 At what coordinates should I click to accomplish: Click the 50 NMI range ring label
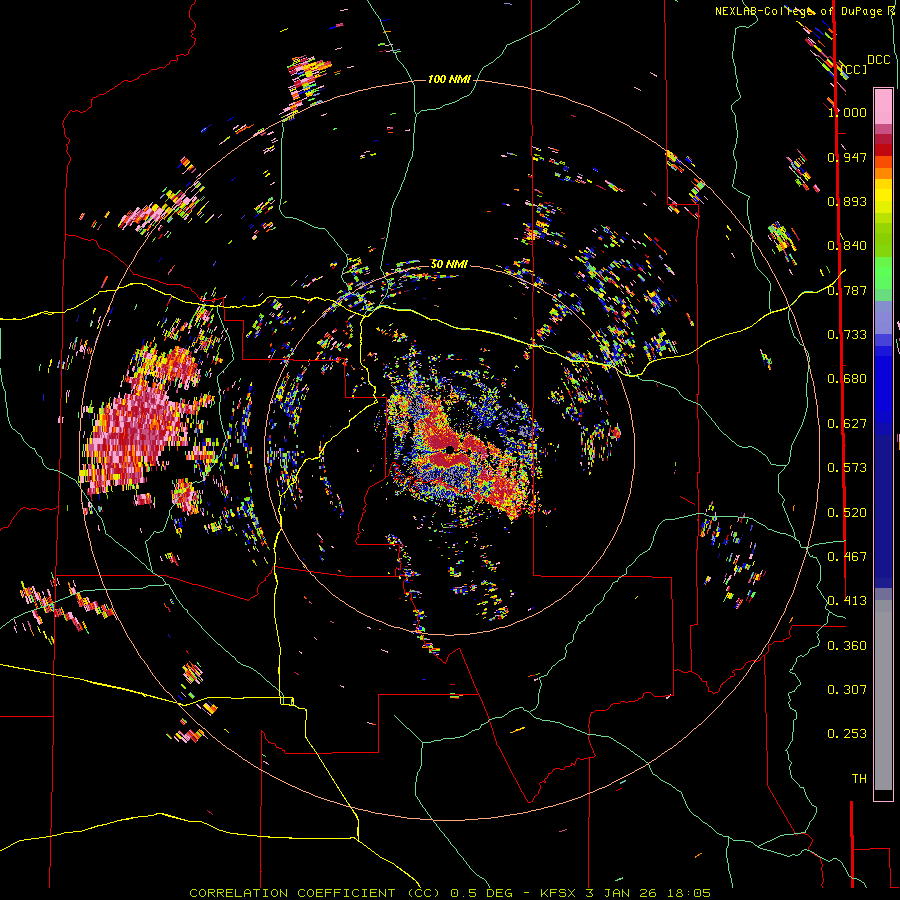pyautogui.click(x=449, y=264)
